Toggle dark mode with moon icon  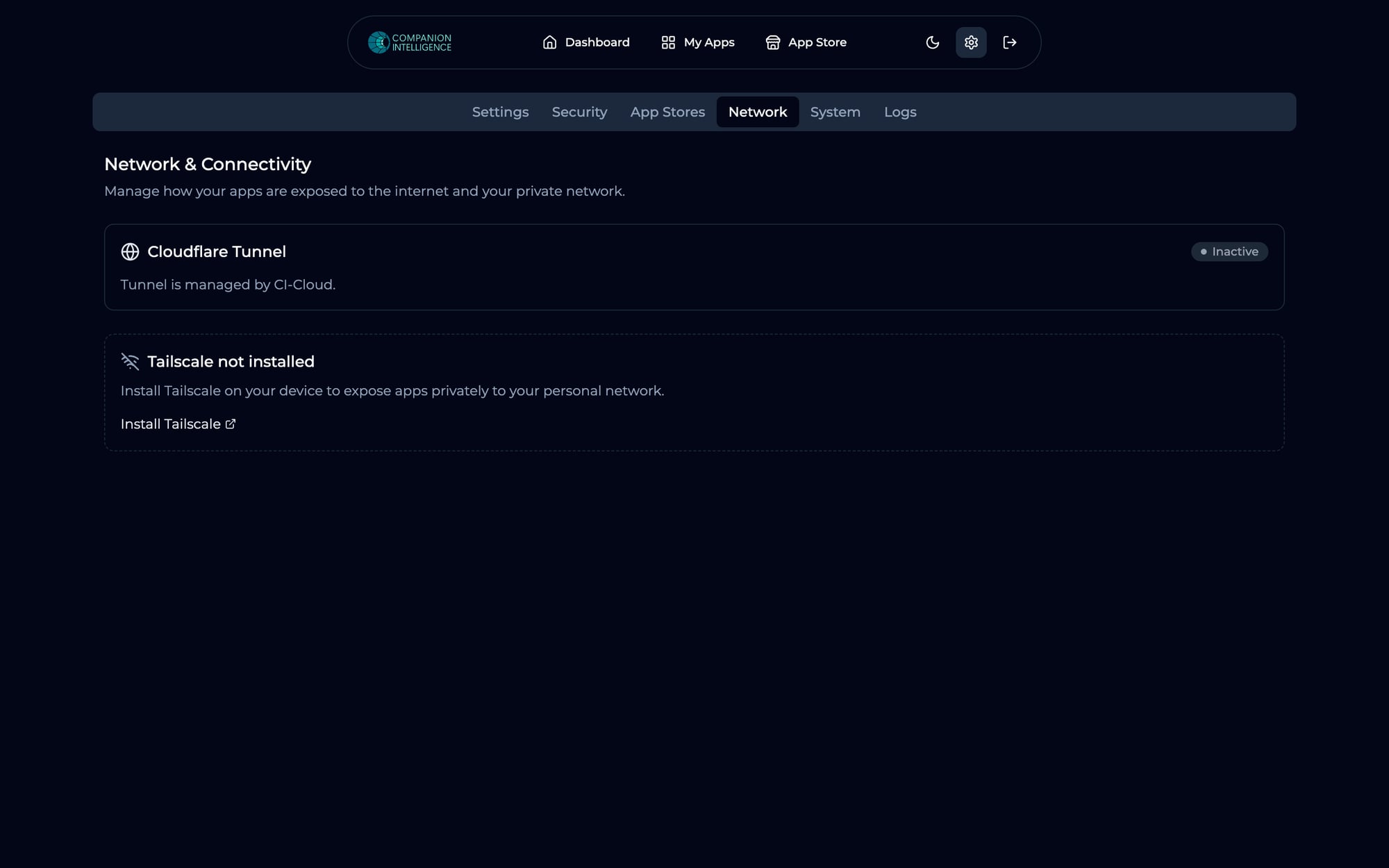tap(932, 42)
